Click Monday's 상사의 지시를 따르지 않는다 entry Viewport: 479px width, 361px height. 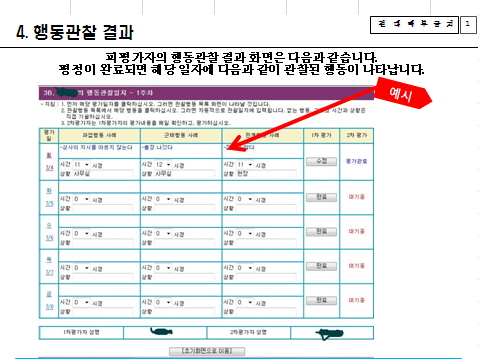tap(97, 147)
